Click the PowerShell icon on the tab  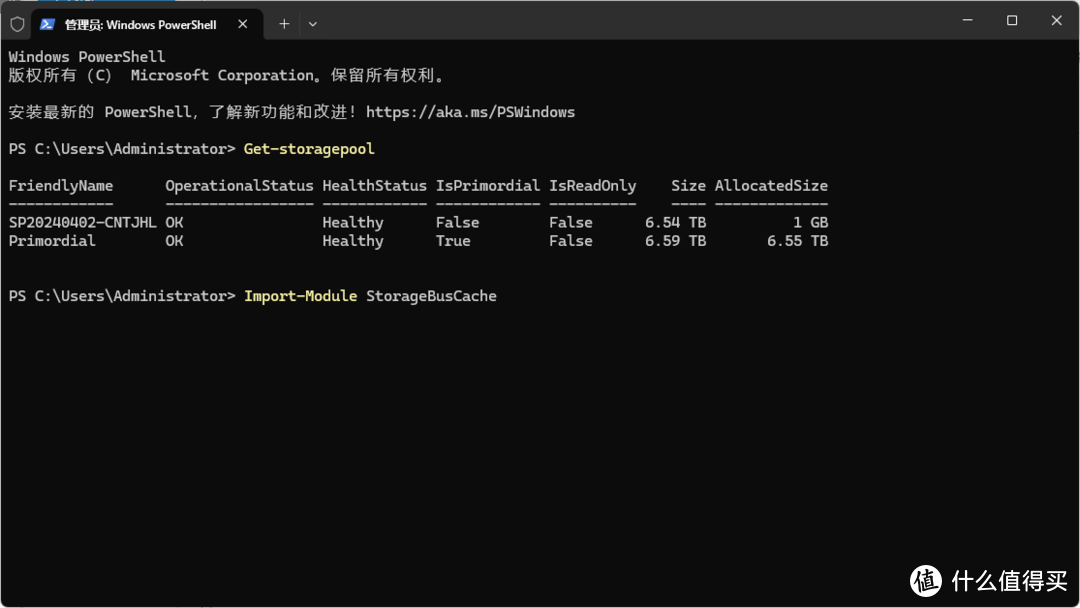tap(47, 24)
